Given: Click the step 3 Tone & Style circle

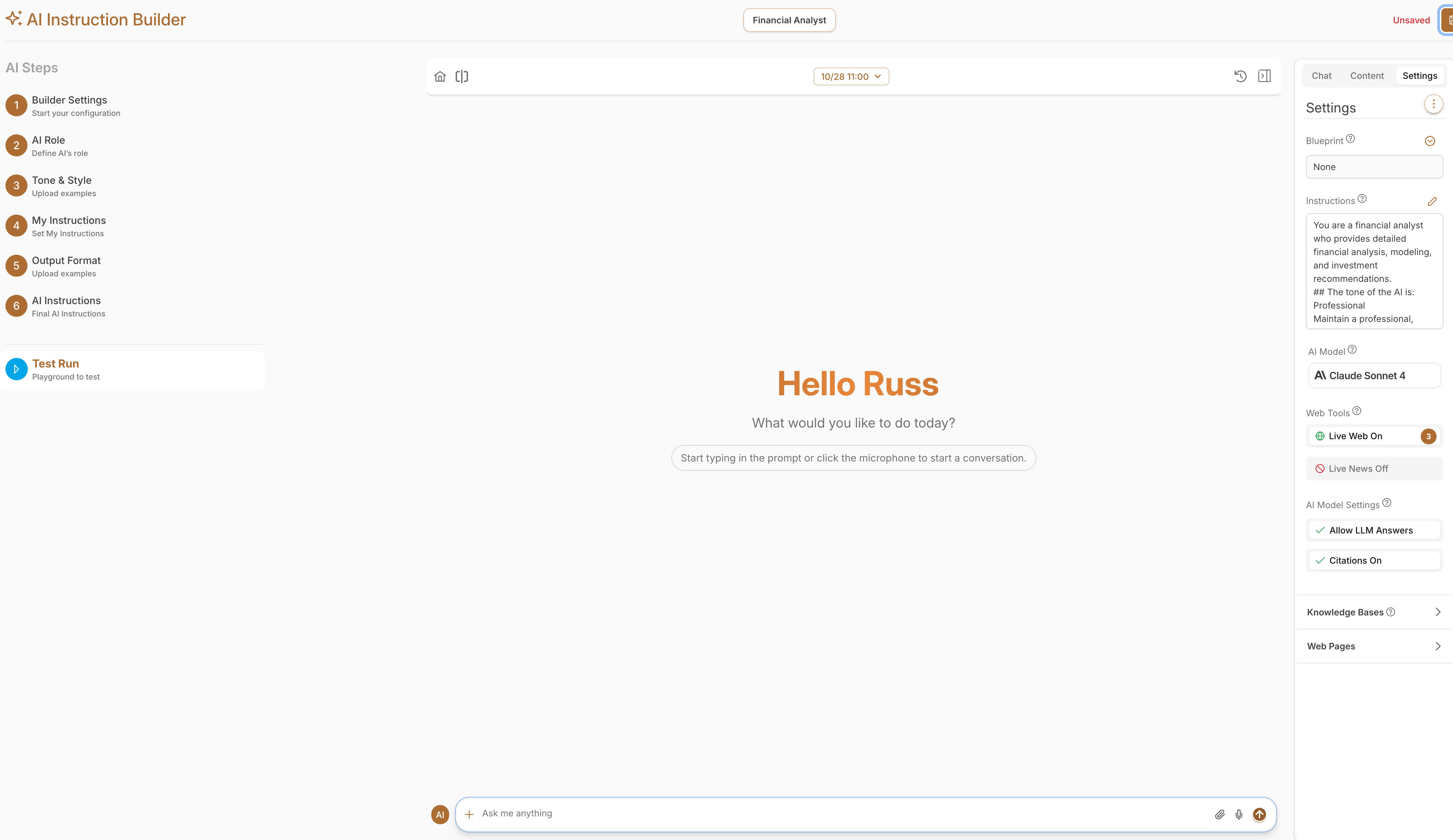Looking at the screenshot, I should tap(17, 185).
